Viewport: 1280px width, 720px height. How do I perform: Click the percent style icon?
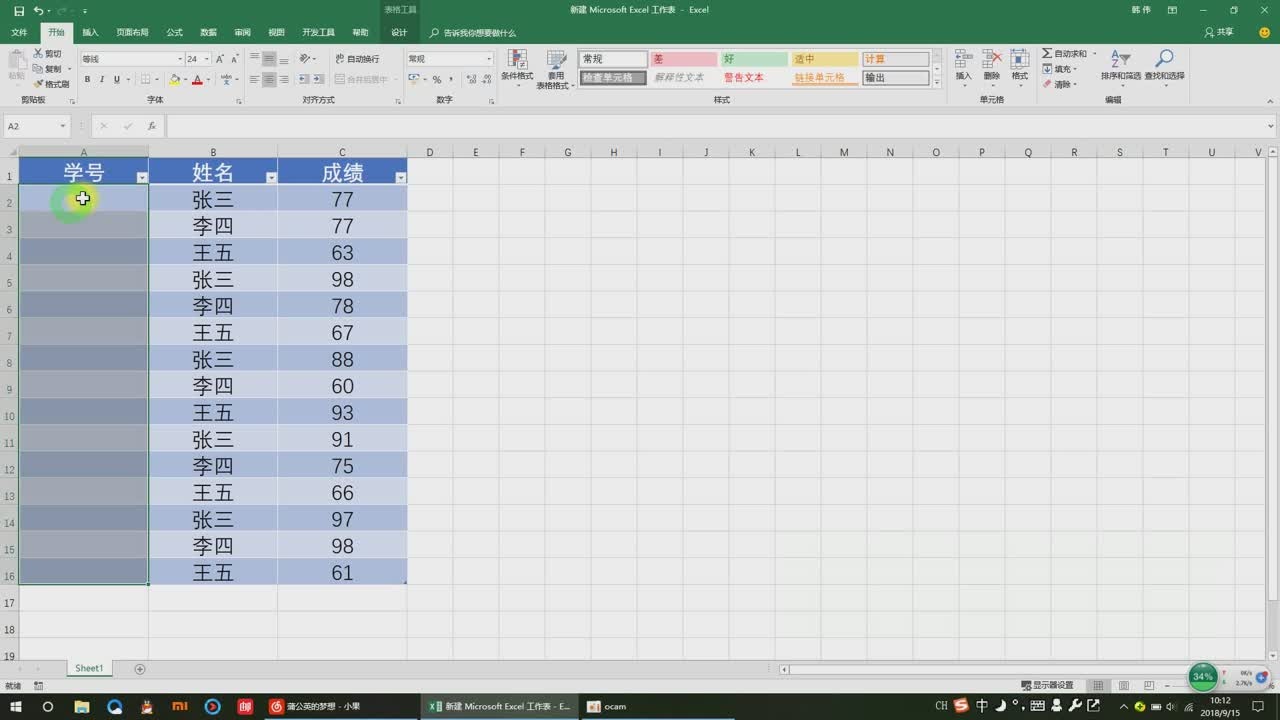tap(437, 79)
